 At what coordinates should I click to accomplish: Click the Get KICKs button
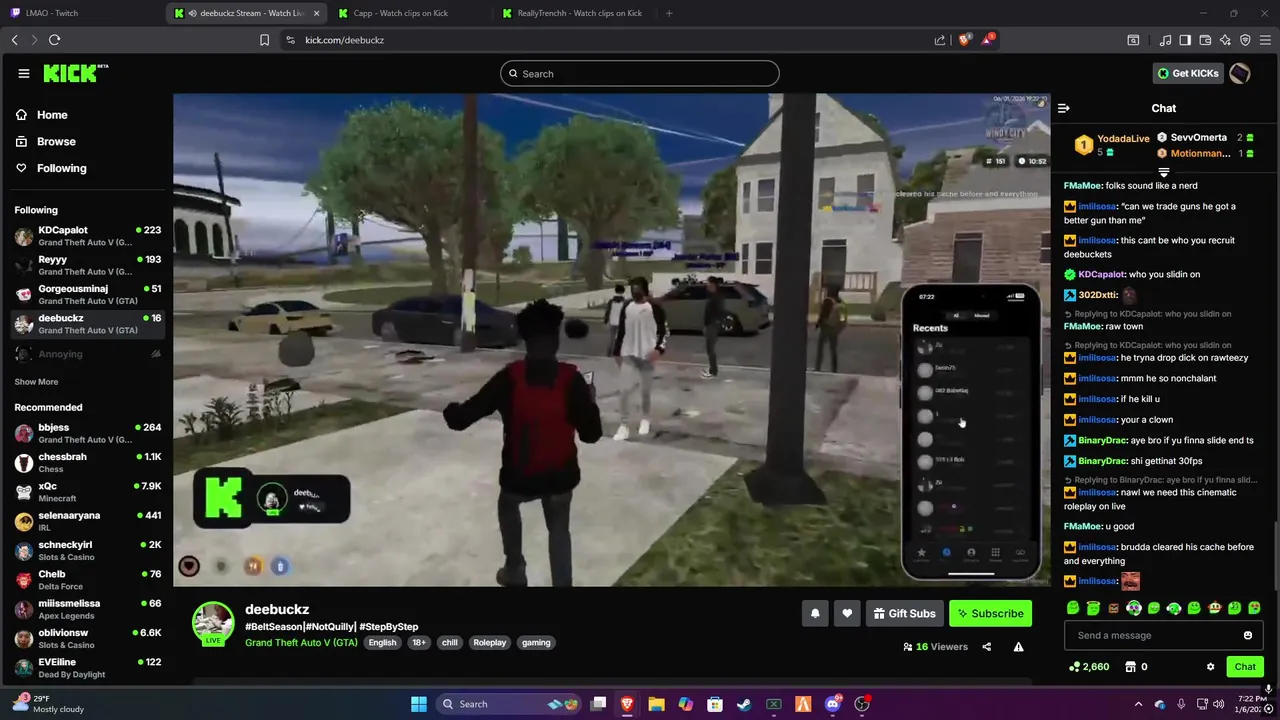click(x=1188, y=73)
